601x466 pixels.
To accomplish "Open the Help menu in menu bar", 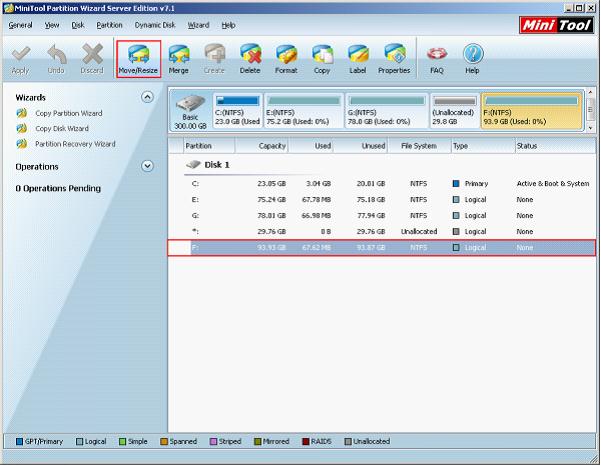I will 228,25.
